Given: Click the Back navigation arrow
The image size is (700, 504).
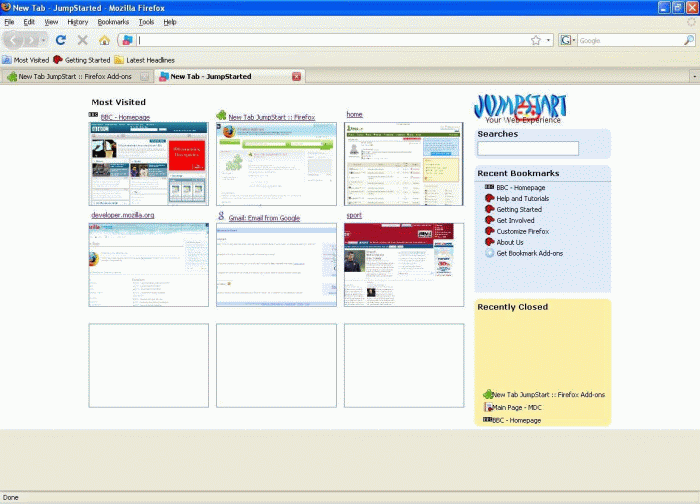Looking at the screenshot, I should (13, 40).
